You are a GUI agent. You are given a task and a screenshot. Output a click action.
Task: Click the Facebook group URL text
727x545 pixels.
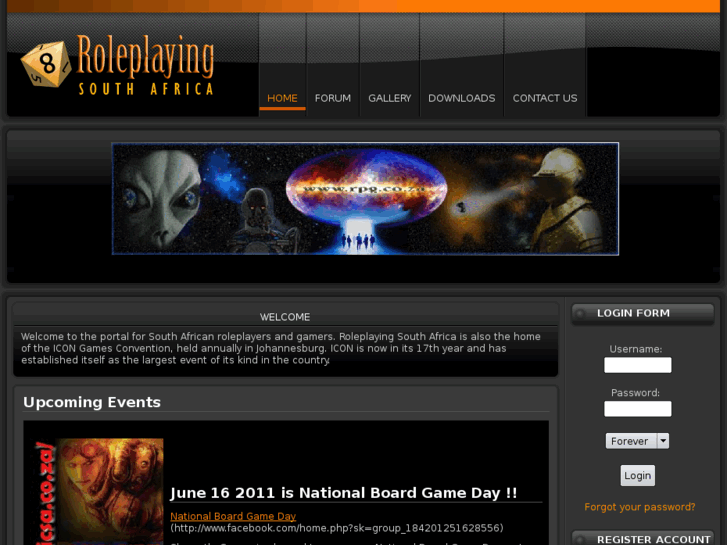337,528
